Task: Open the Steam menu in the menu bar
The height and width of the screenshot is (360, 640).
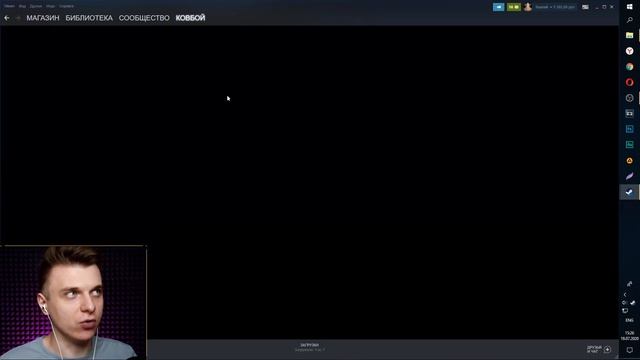Action: [x=9, y=6]
